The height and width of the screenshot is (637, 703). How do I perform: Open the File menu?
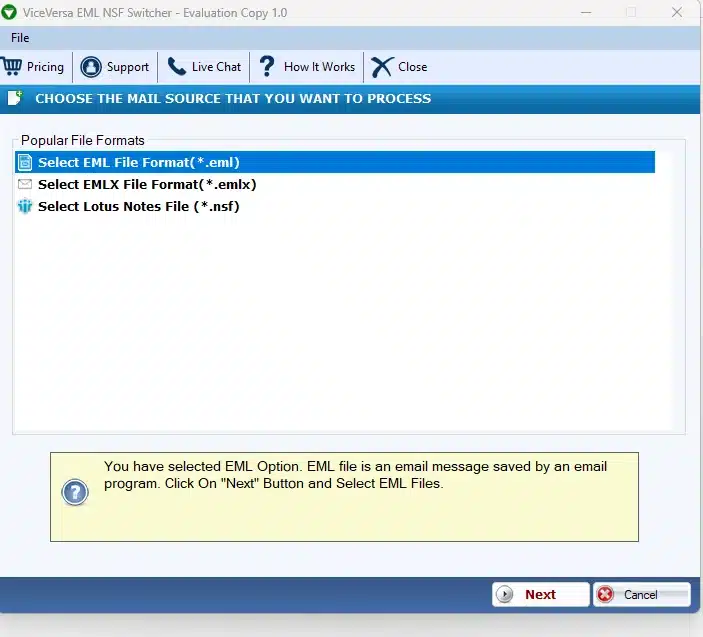click(20, 38)
